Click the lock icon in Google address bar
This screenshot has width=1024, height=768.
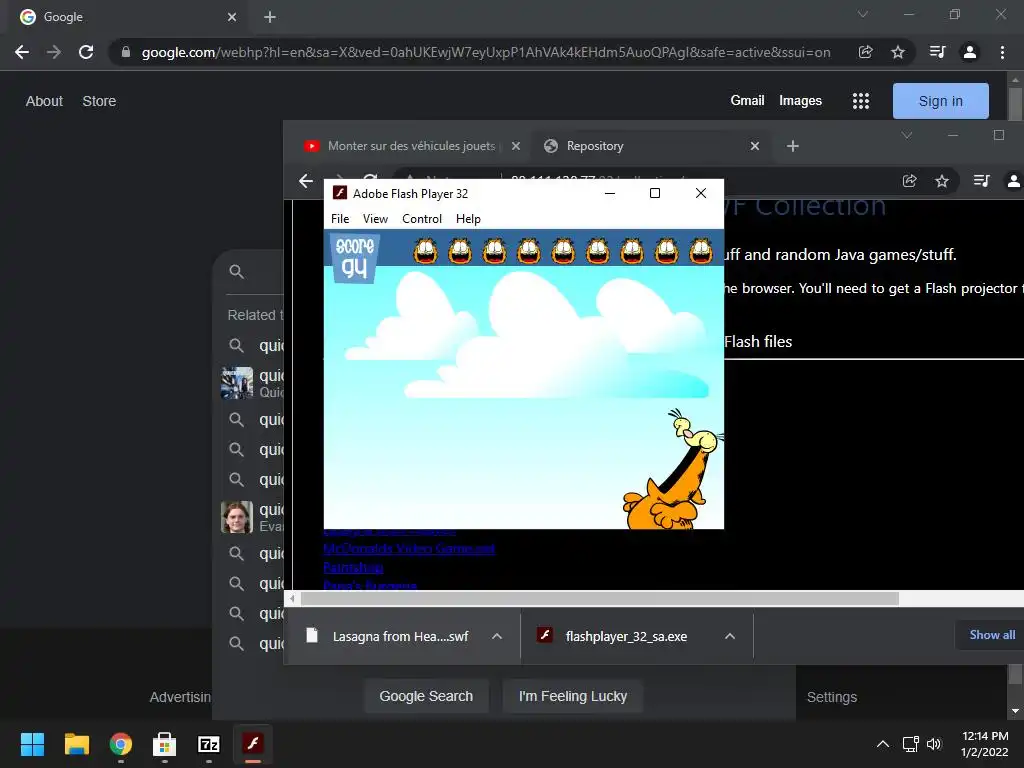tap(126, 52)
